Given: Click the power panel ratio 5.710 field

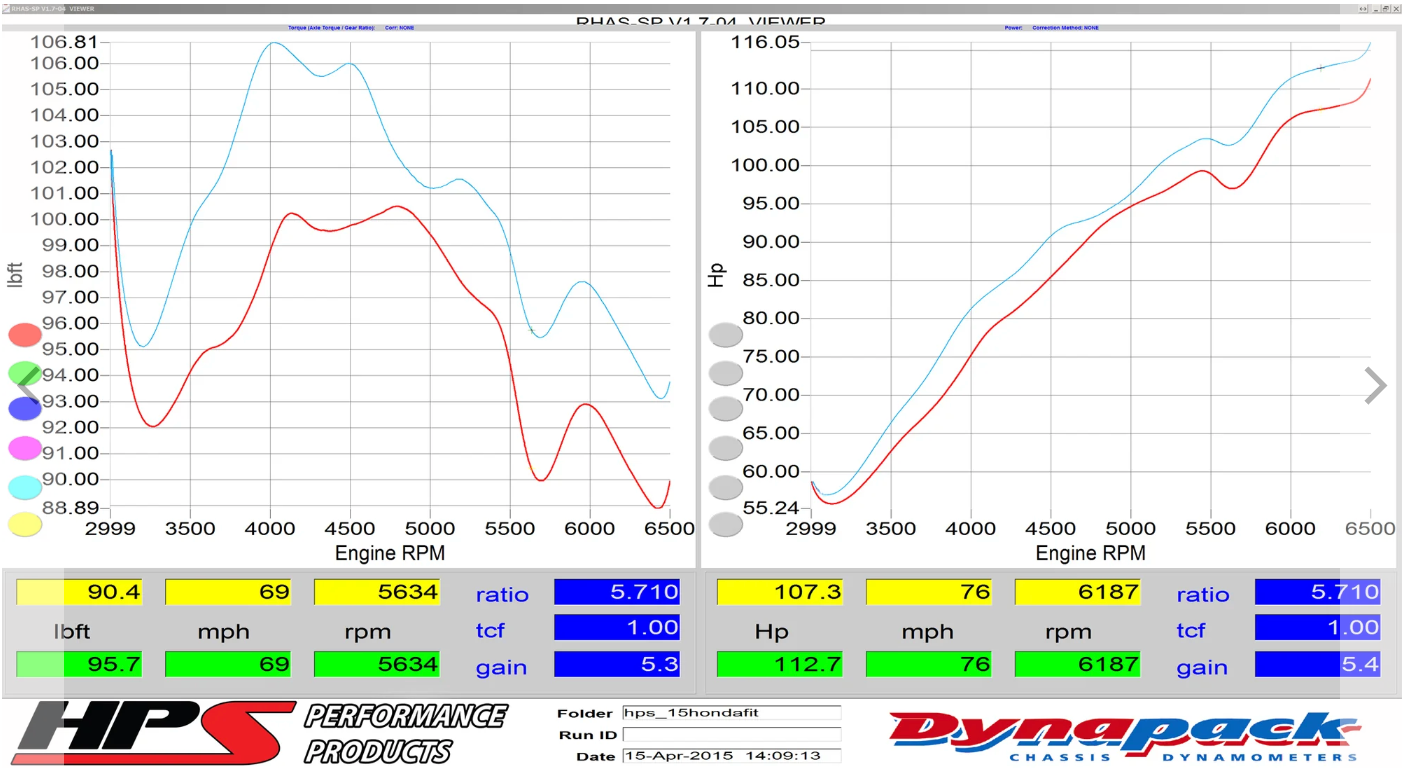Looking at the screenshot, I should click(x=1318, y=592).
